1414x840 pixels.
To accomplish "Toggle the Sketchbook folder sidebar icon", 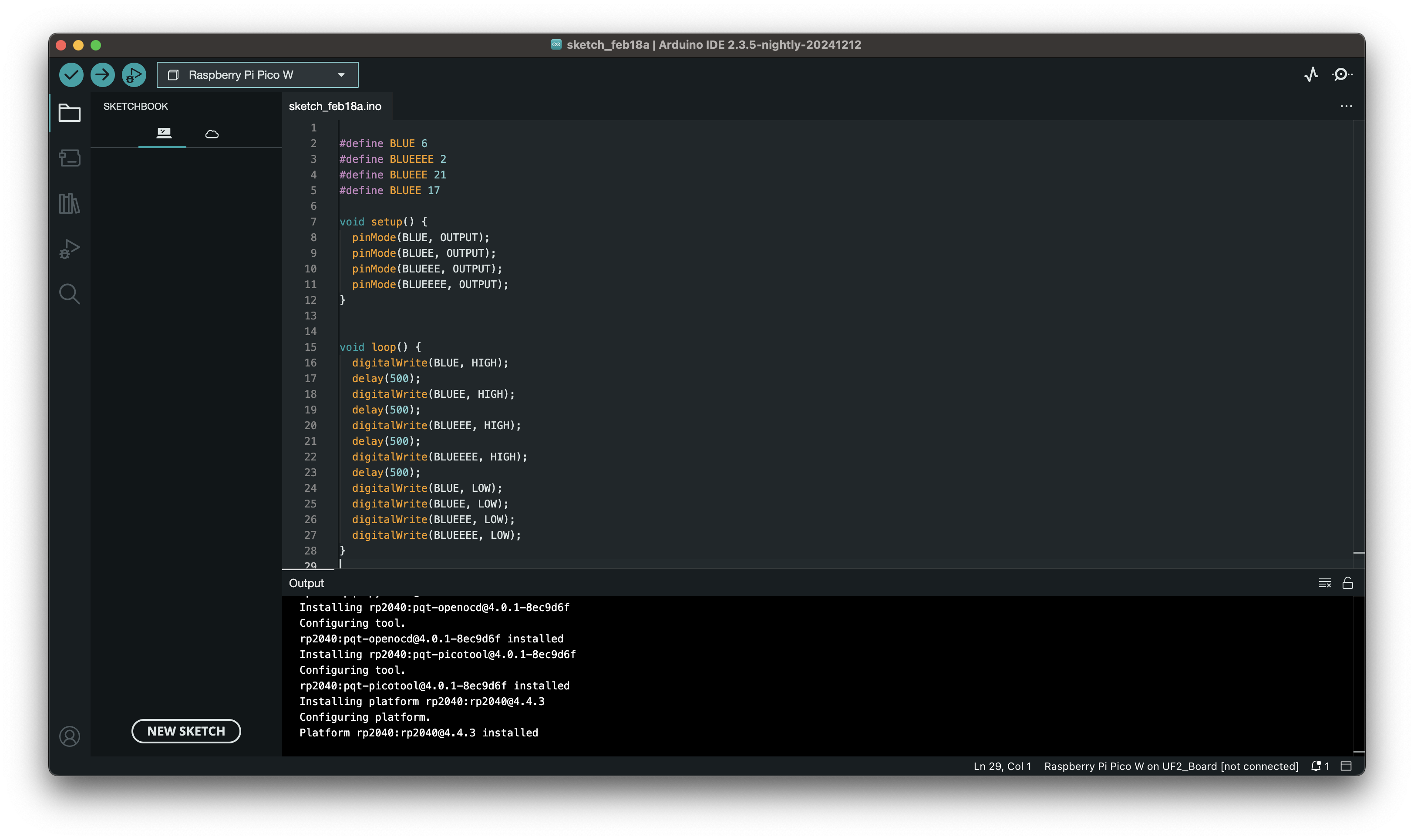I will 70,113.
